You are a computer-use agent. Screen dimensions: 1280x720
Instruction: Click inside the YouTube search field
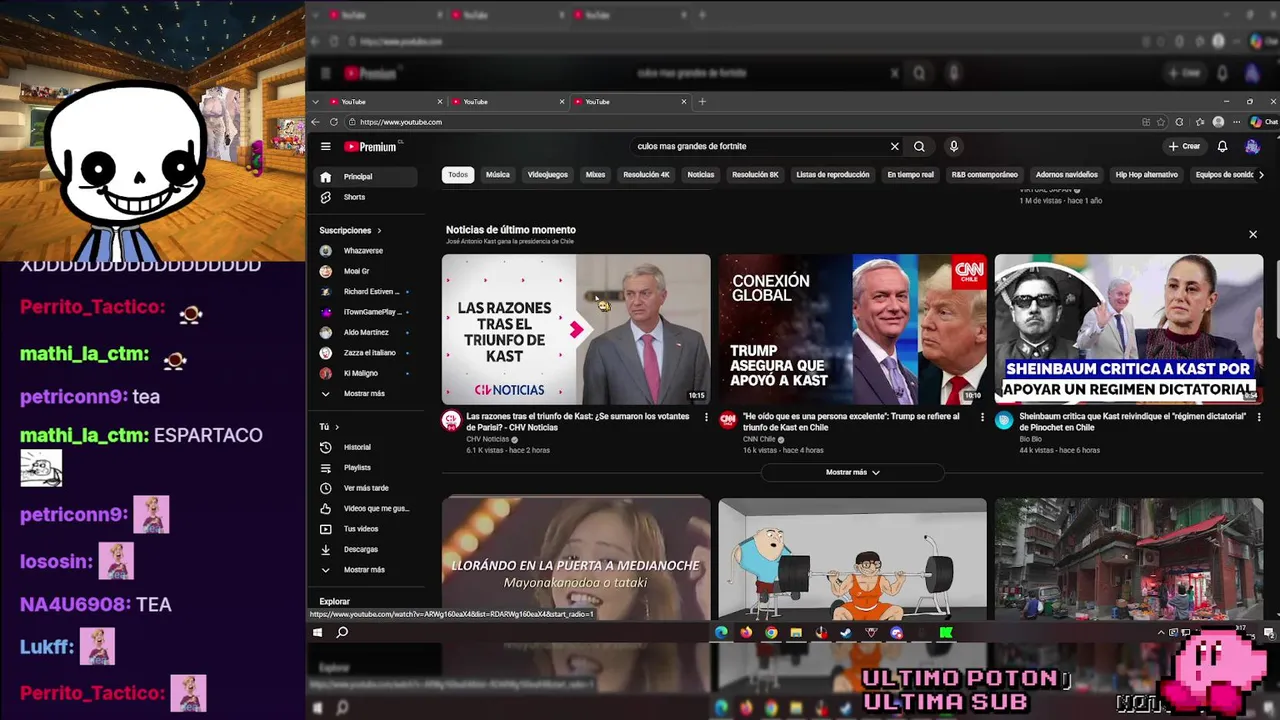click(x=760, y=146)
